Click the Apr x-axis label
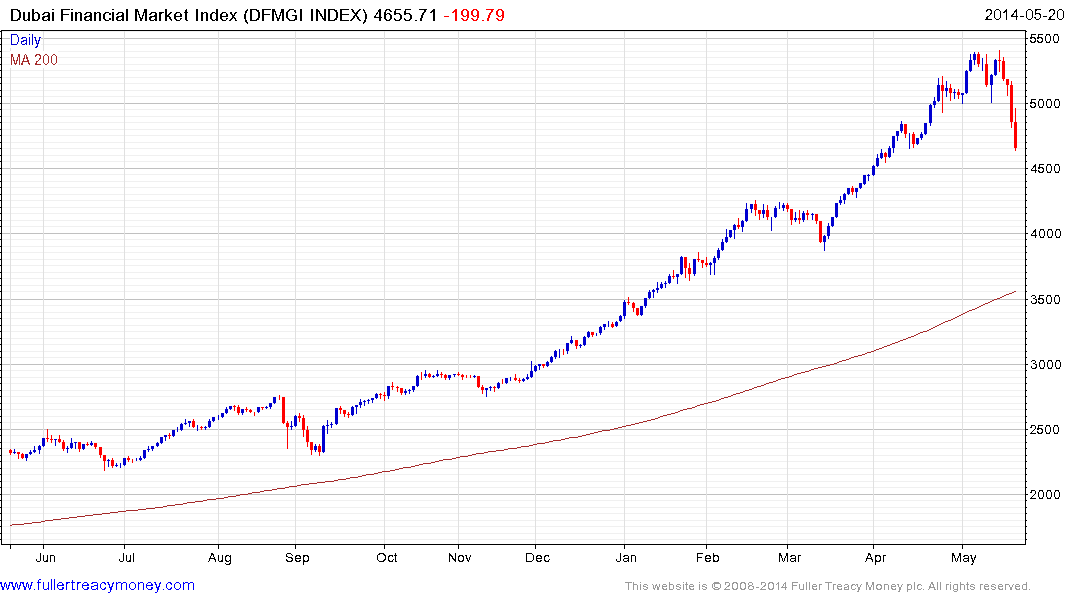 click(875, 558)
